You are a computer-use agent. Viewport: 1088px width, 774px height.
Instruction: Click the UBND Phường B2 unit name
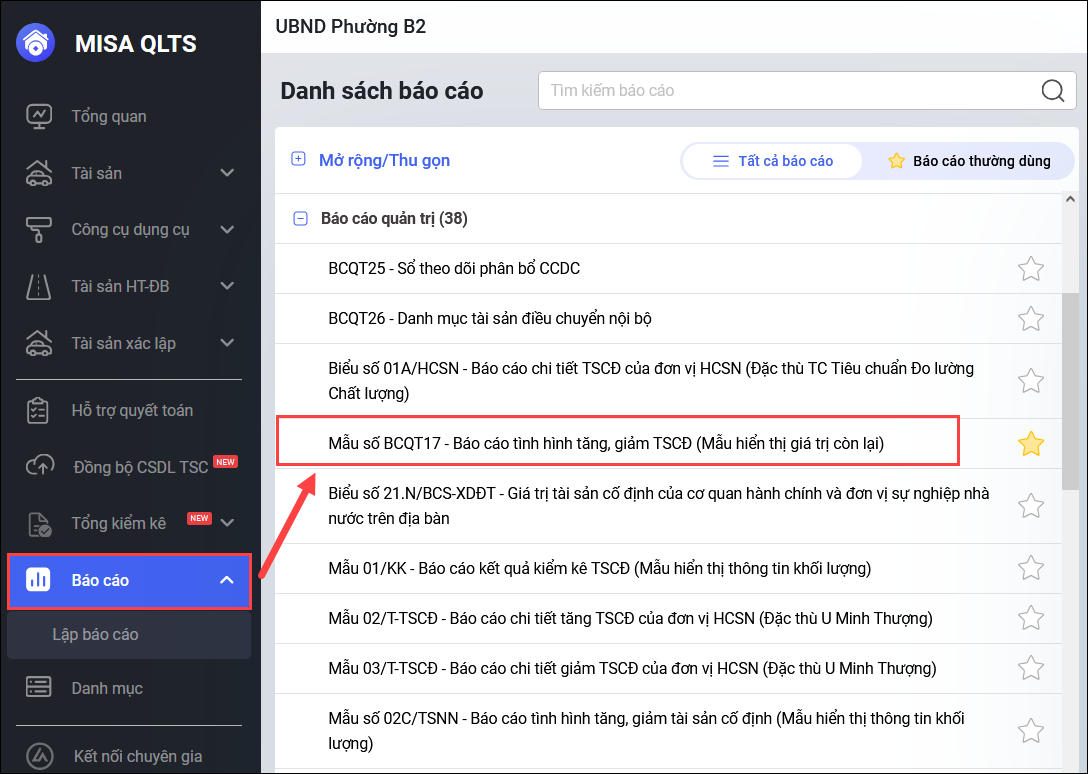click(x=350, y=26)
